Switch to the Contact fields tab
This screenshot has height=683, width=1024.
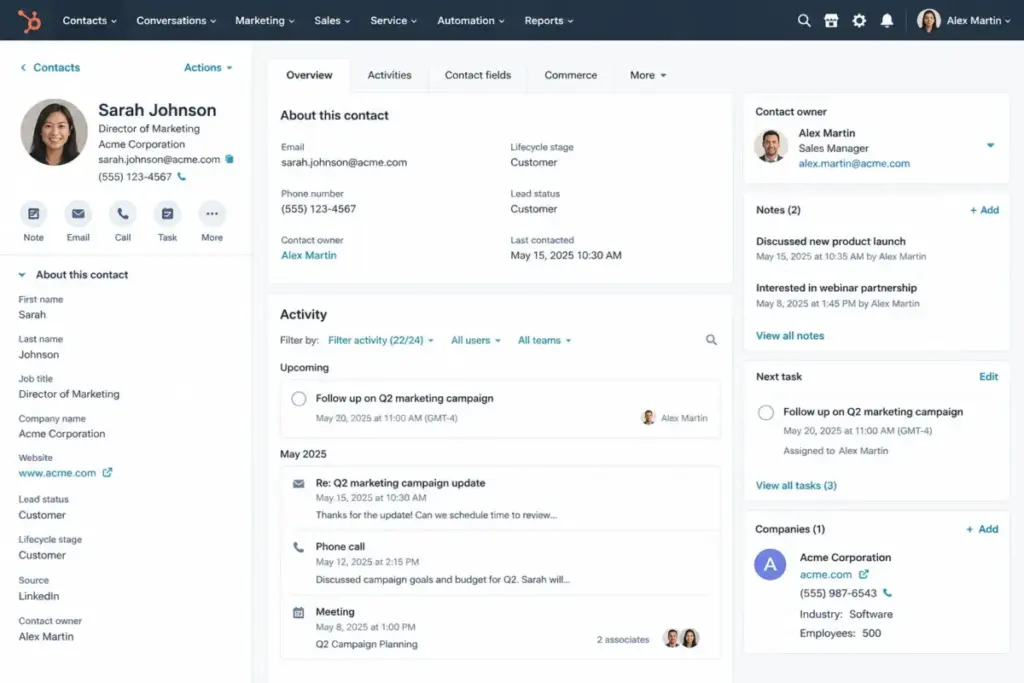click(478, 75)
